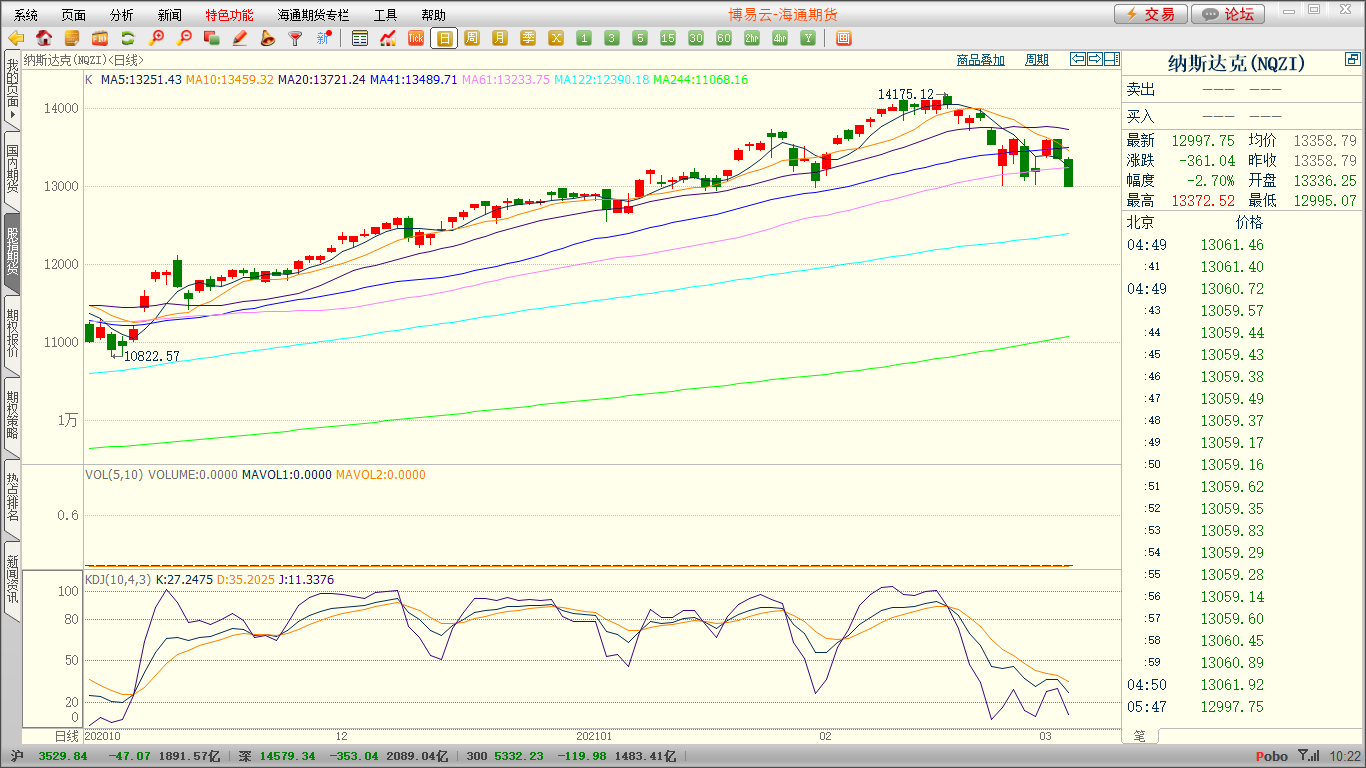Click the F10 info toolbar icon

pyautogui.click(x=100, y=38)
